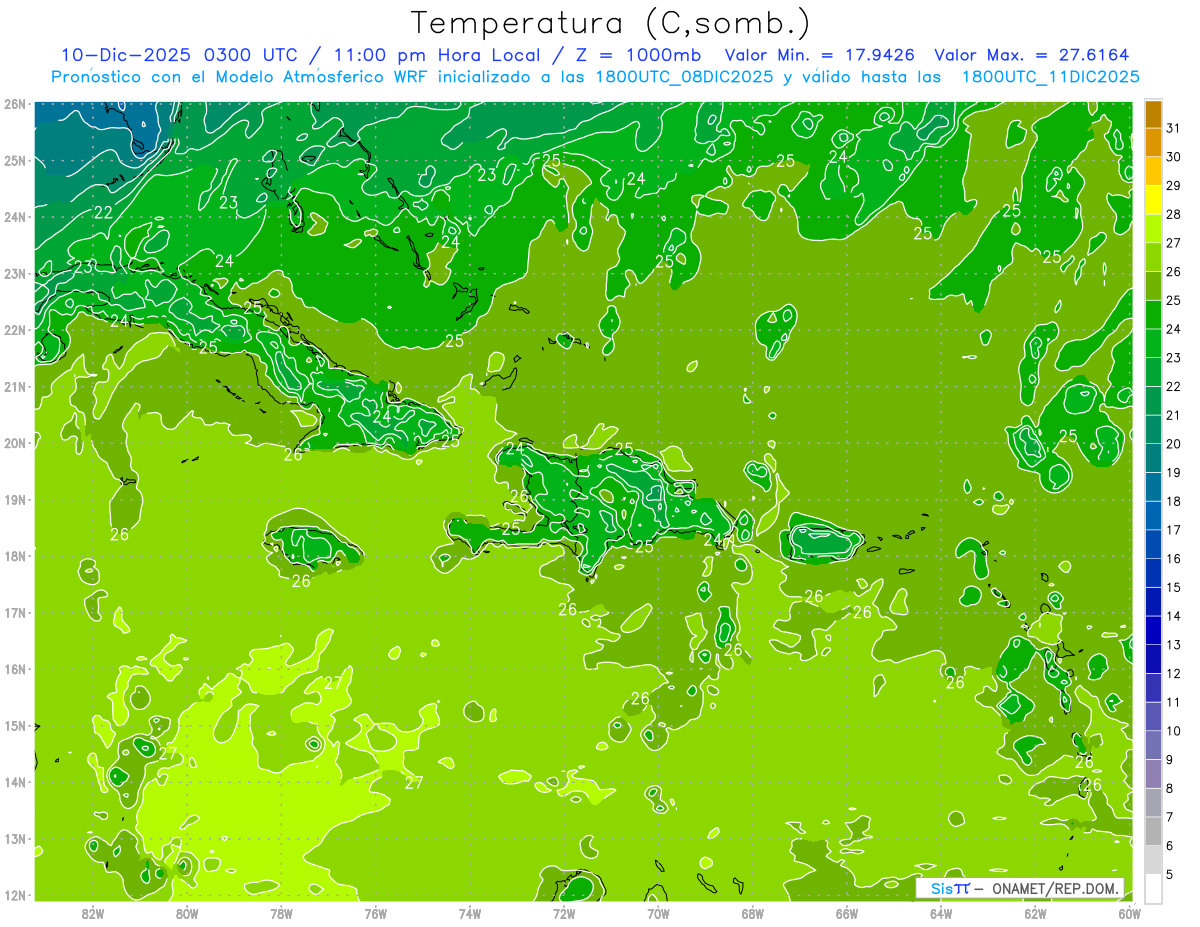
Task: Click the legend color swatch labeled 17
Action: pos(1153,516)
